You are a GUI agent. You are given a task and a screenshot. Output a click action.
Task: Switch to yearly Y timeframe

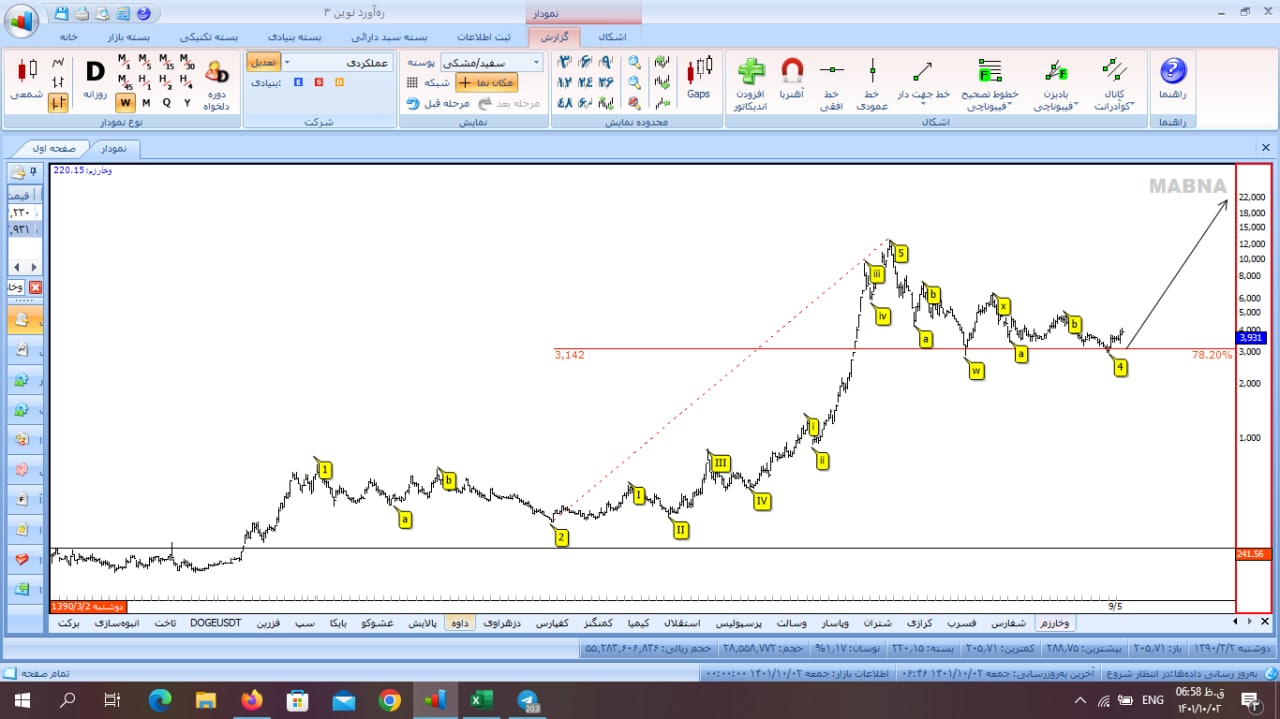pyautogui.click(x=187, y=102)
